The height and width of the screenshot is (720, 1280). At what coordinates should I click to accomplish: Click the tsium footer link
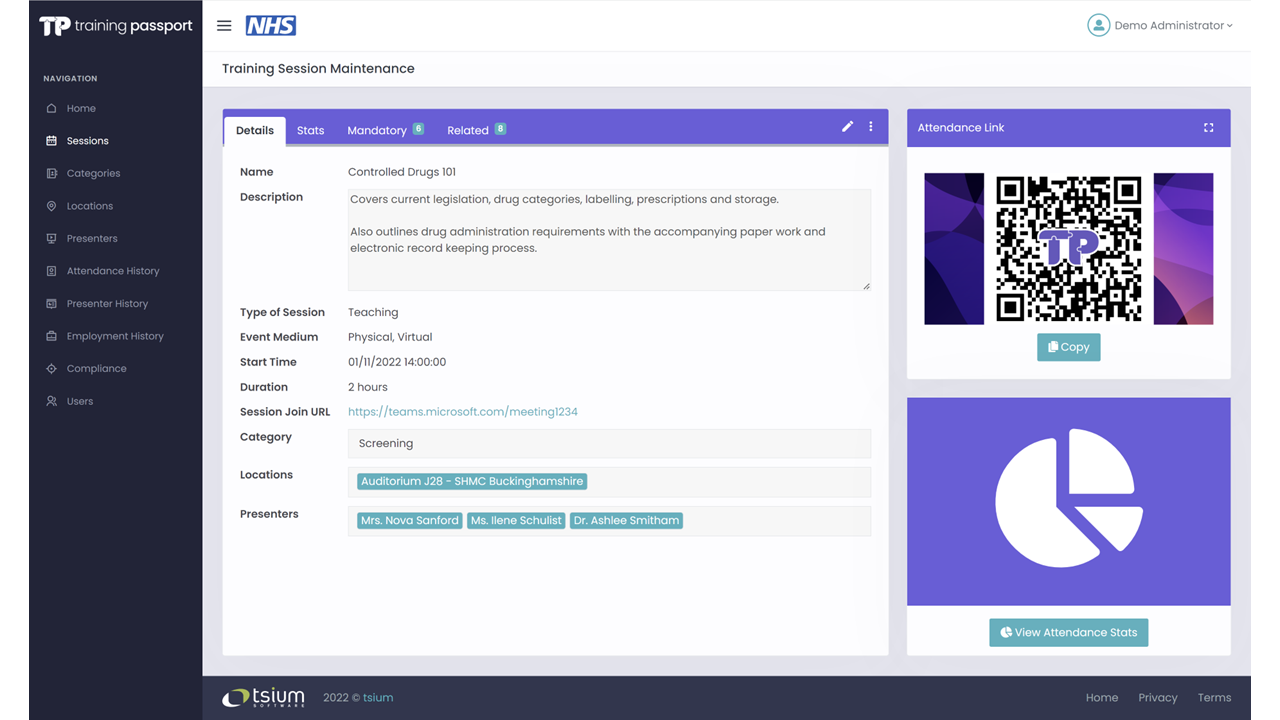(x=378, y=698)
